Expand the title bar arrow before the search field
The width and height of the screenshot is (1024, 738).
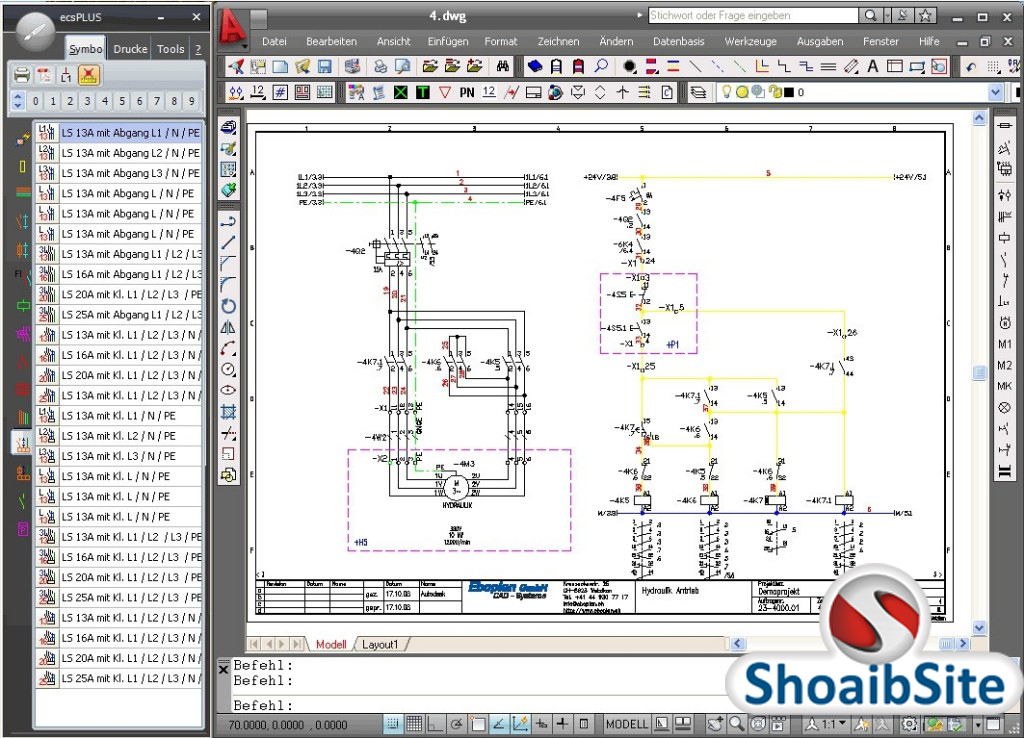coord(640,15)
